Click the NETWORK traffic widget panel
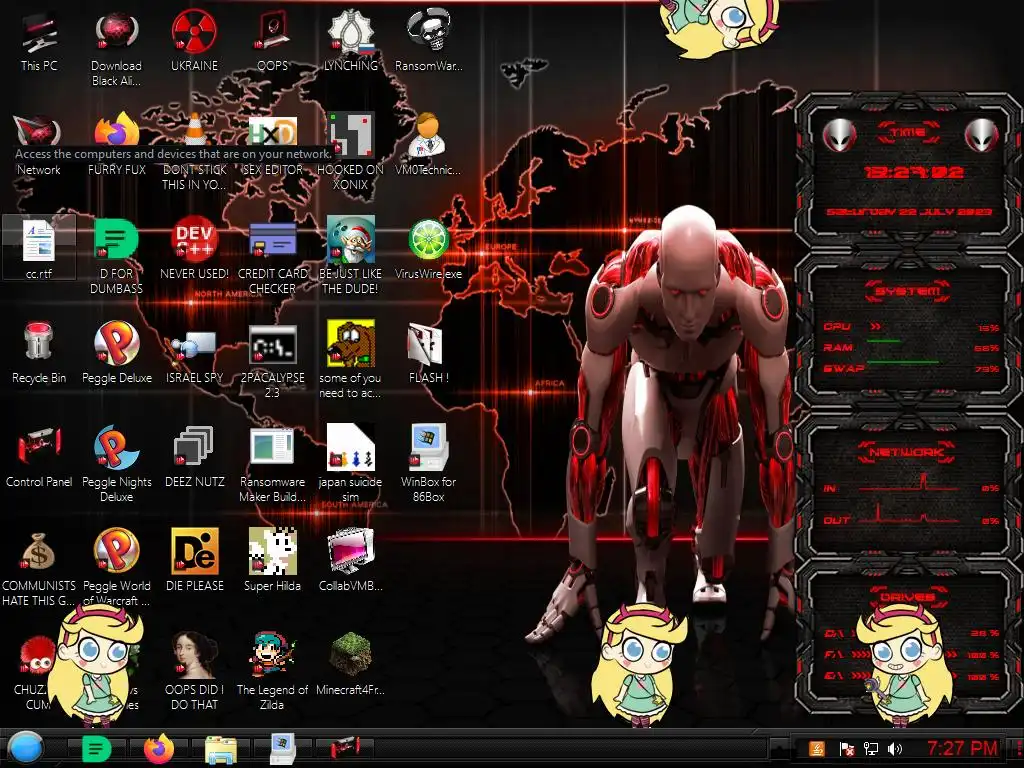The image size is (1024, 768). point(907,487)
